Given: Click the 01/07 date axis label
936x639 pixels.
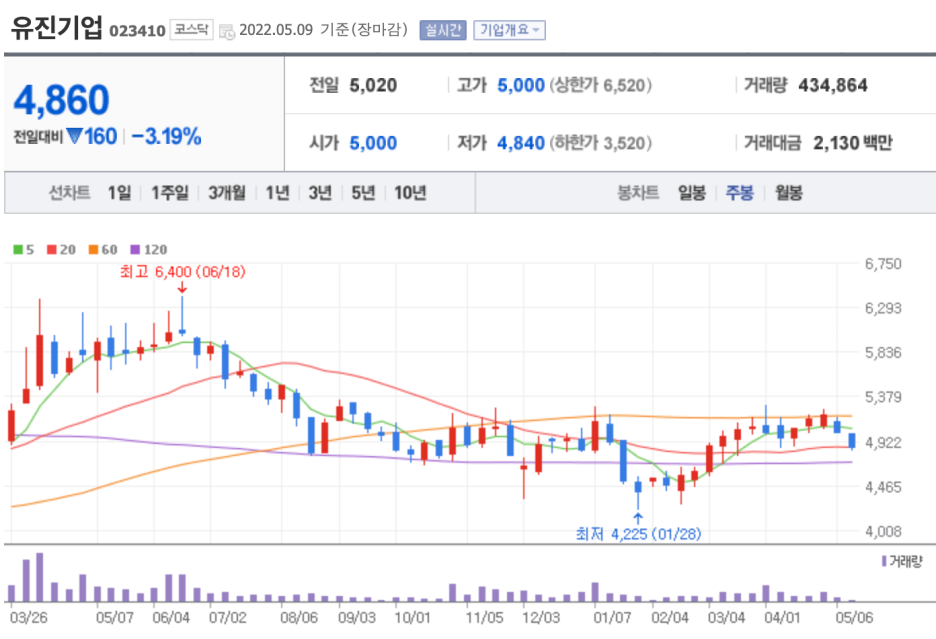Looking at the screenshot, I should [x=612, y=618].
